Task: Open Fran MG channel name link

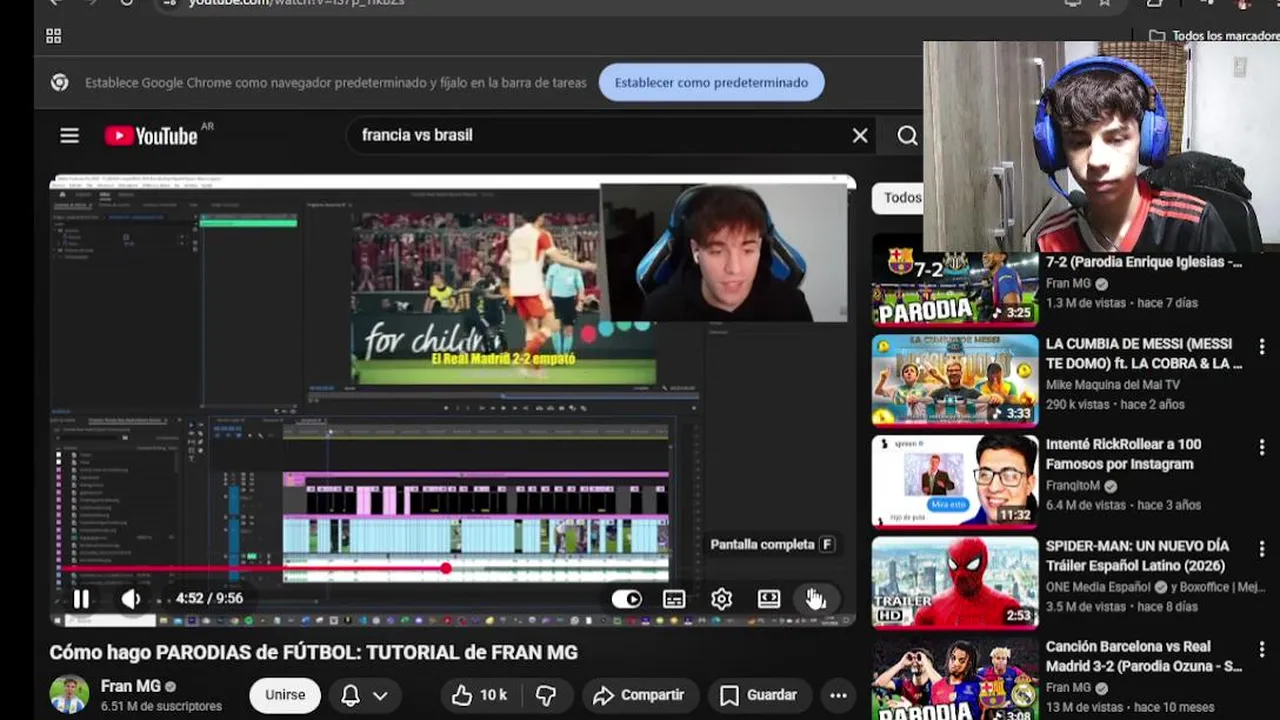Action: coord(131,686)
